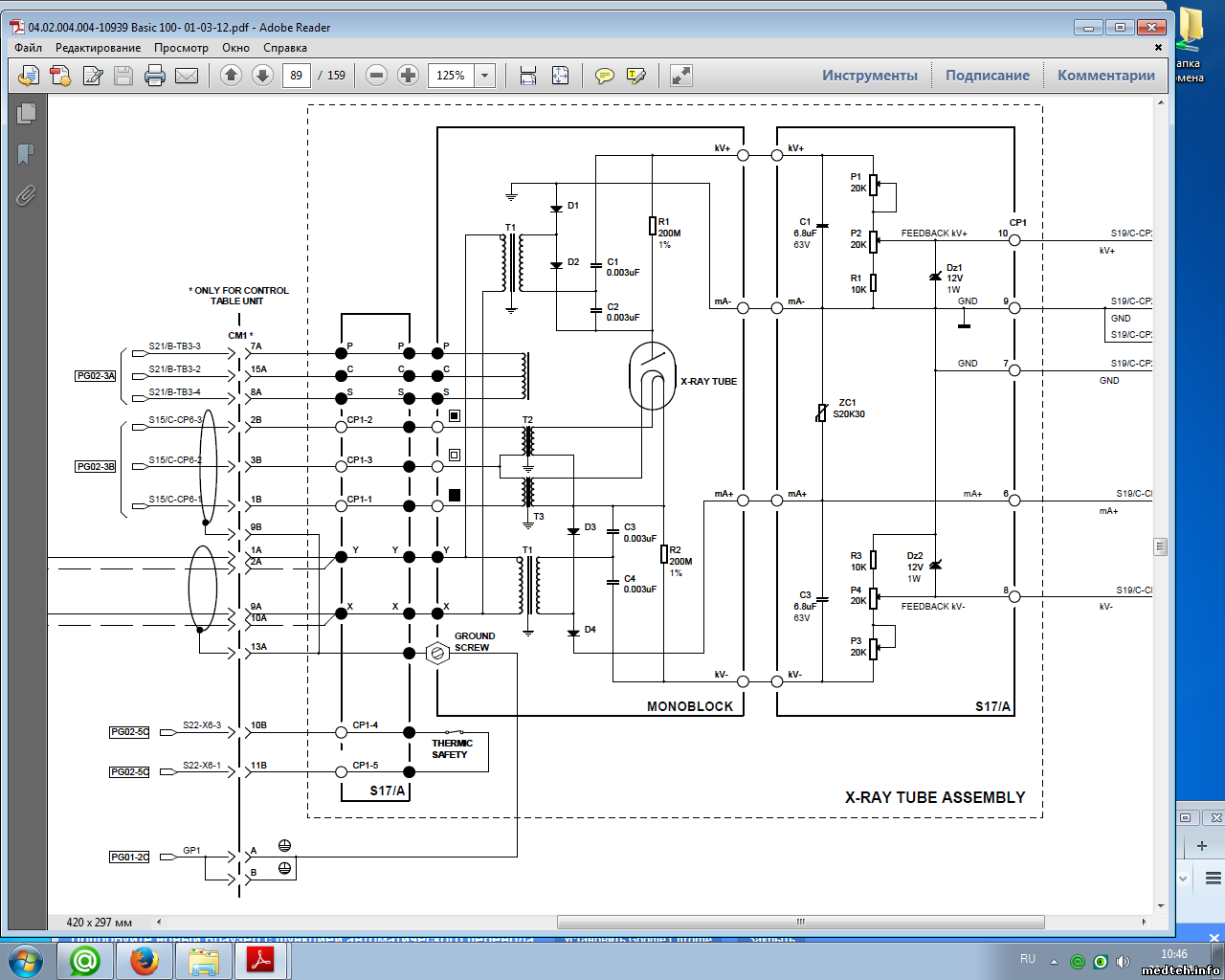Image resolution: width=1225 pixels, height=980 pixels.
Task: Open the Инструменты pane
Action: click(869, 76)
